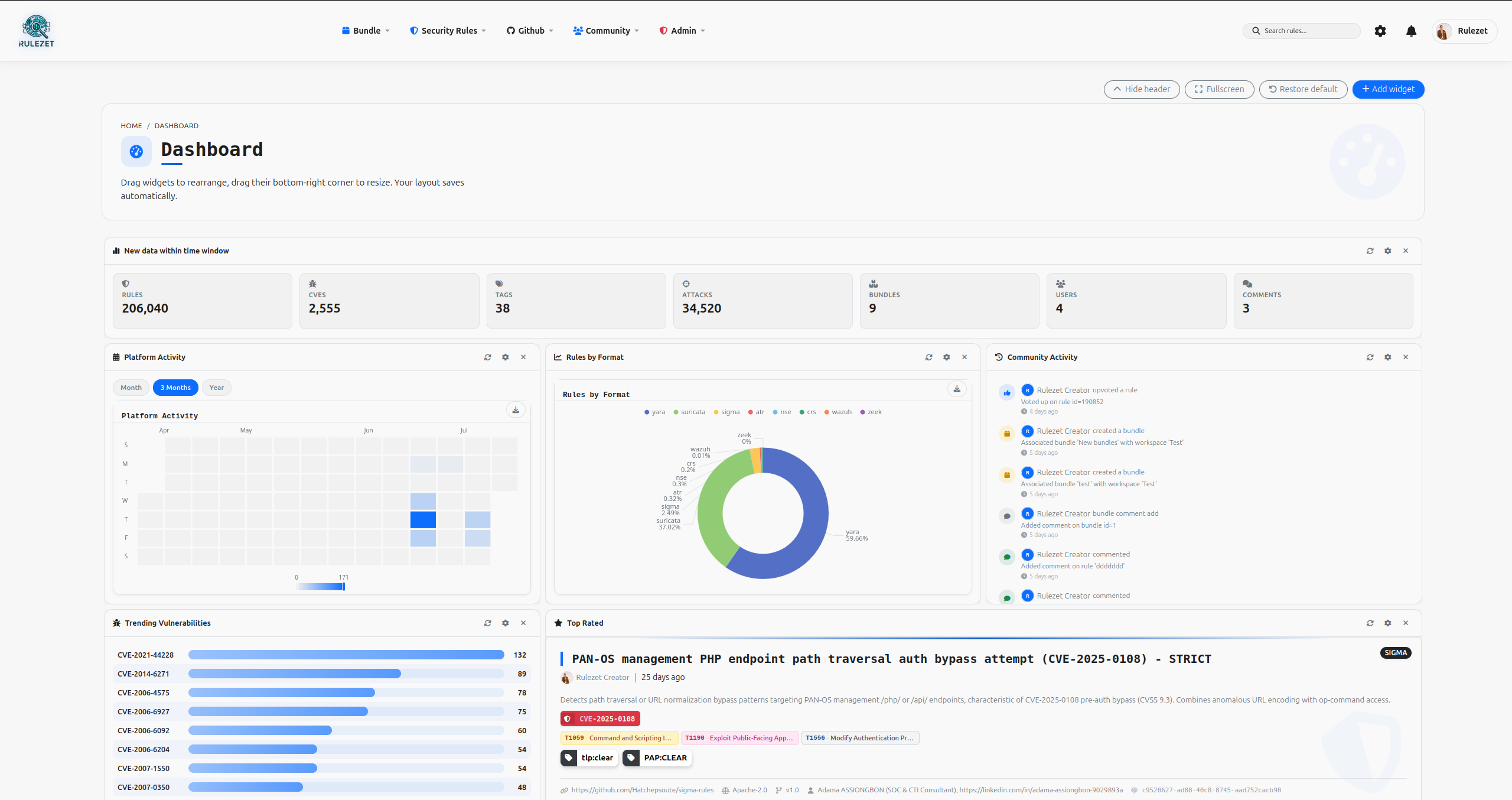Toggle zeek series in chart legend
The height and width of the screenshot is (800, 1512).
871,412
